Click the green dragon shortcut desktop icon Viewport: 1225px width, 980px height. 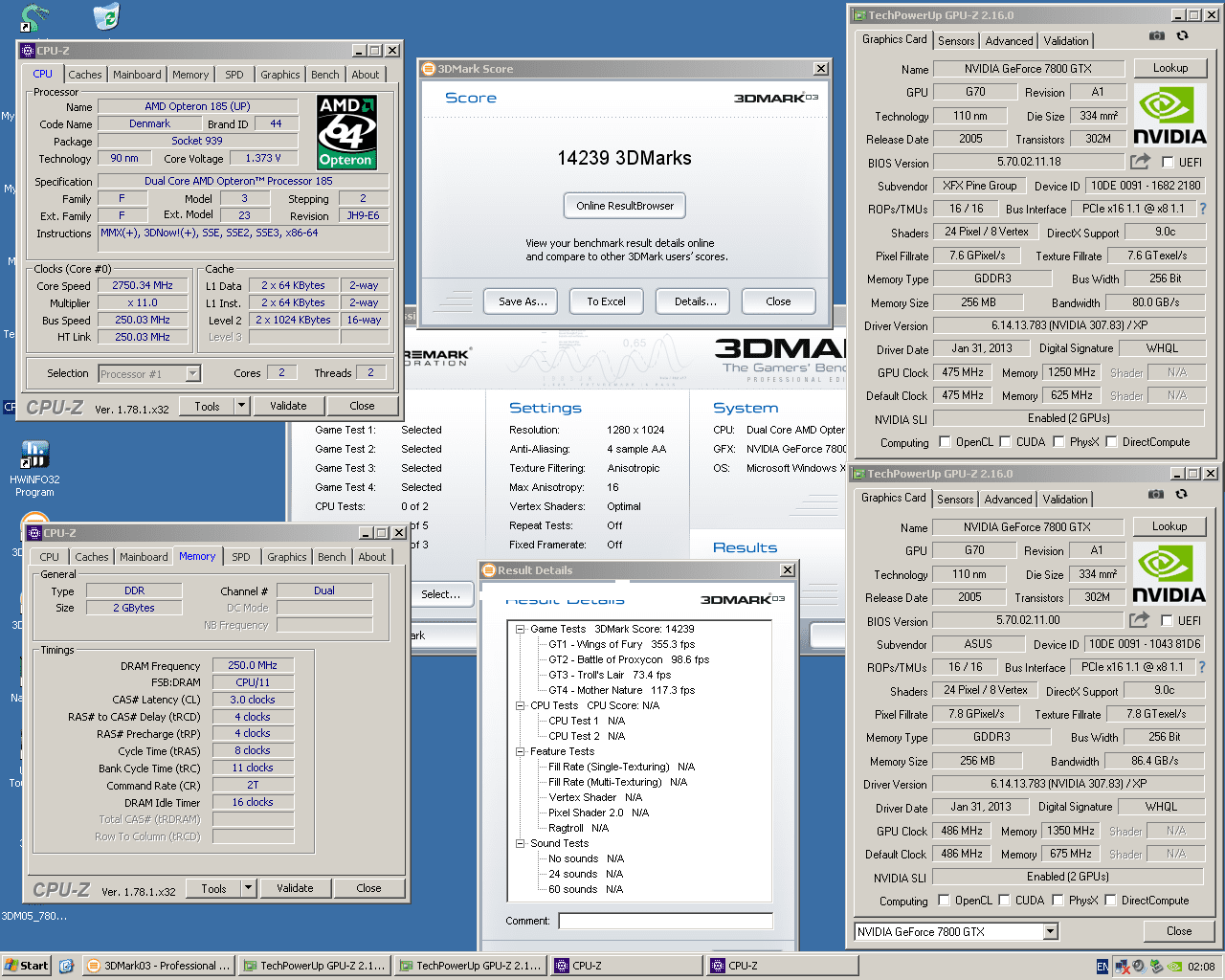34,17
